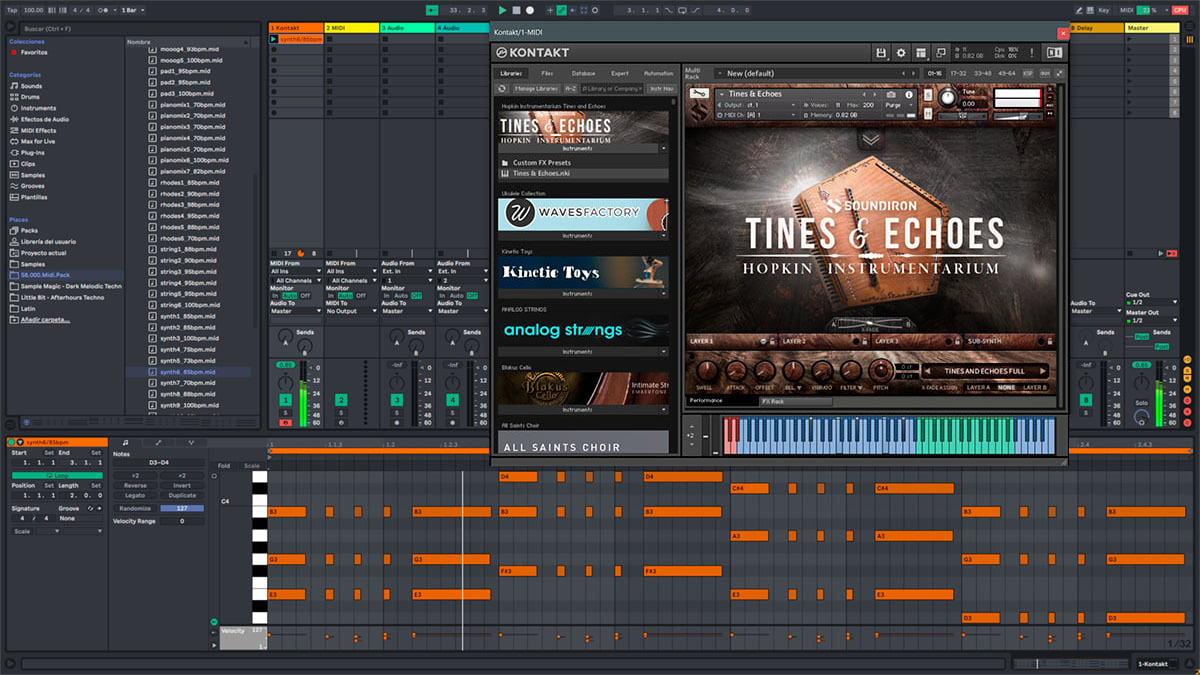Click Kontakt minimized view icon
The width and height of the screenshot is (1200, 675).
pyautogui.click(x=940, y=52)
